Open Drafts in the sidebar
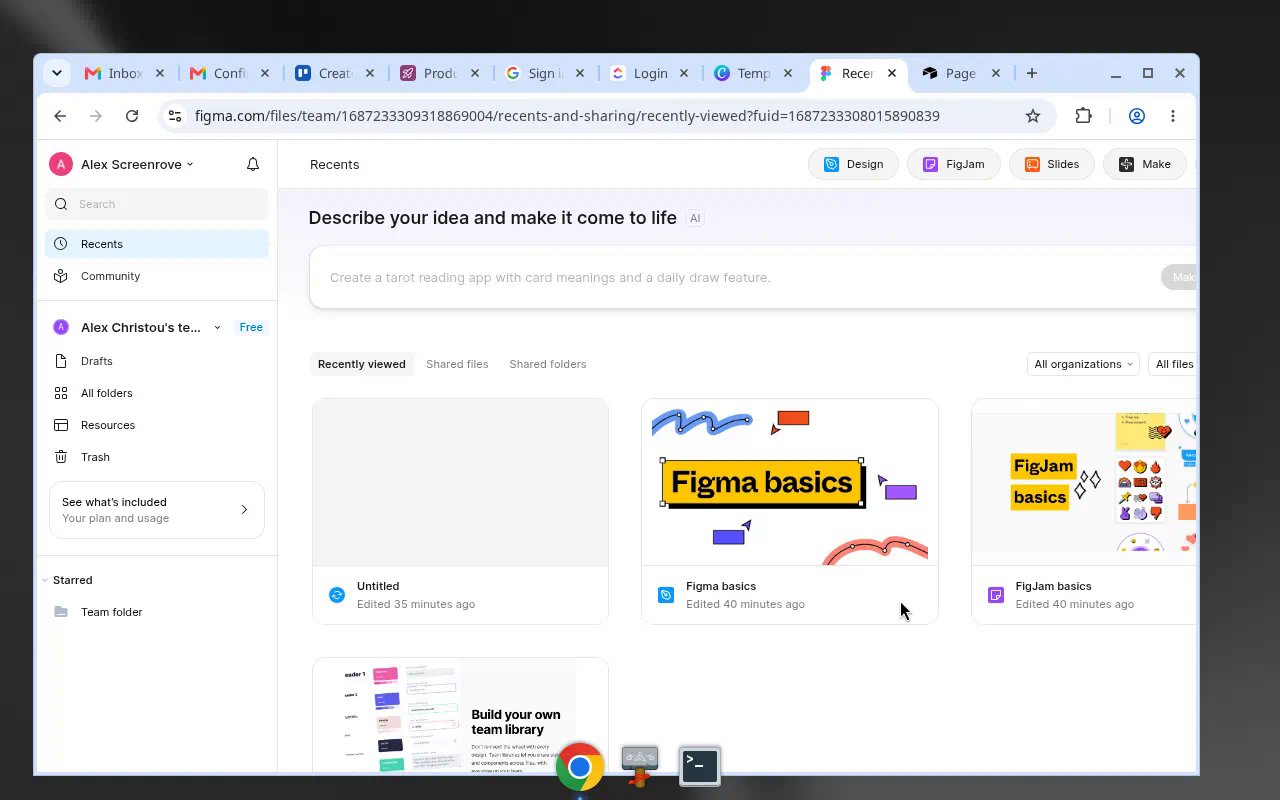Image resolution: width=1280 pixels, height=800 pixels. click(x=157, y=361)
